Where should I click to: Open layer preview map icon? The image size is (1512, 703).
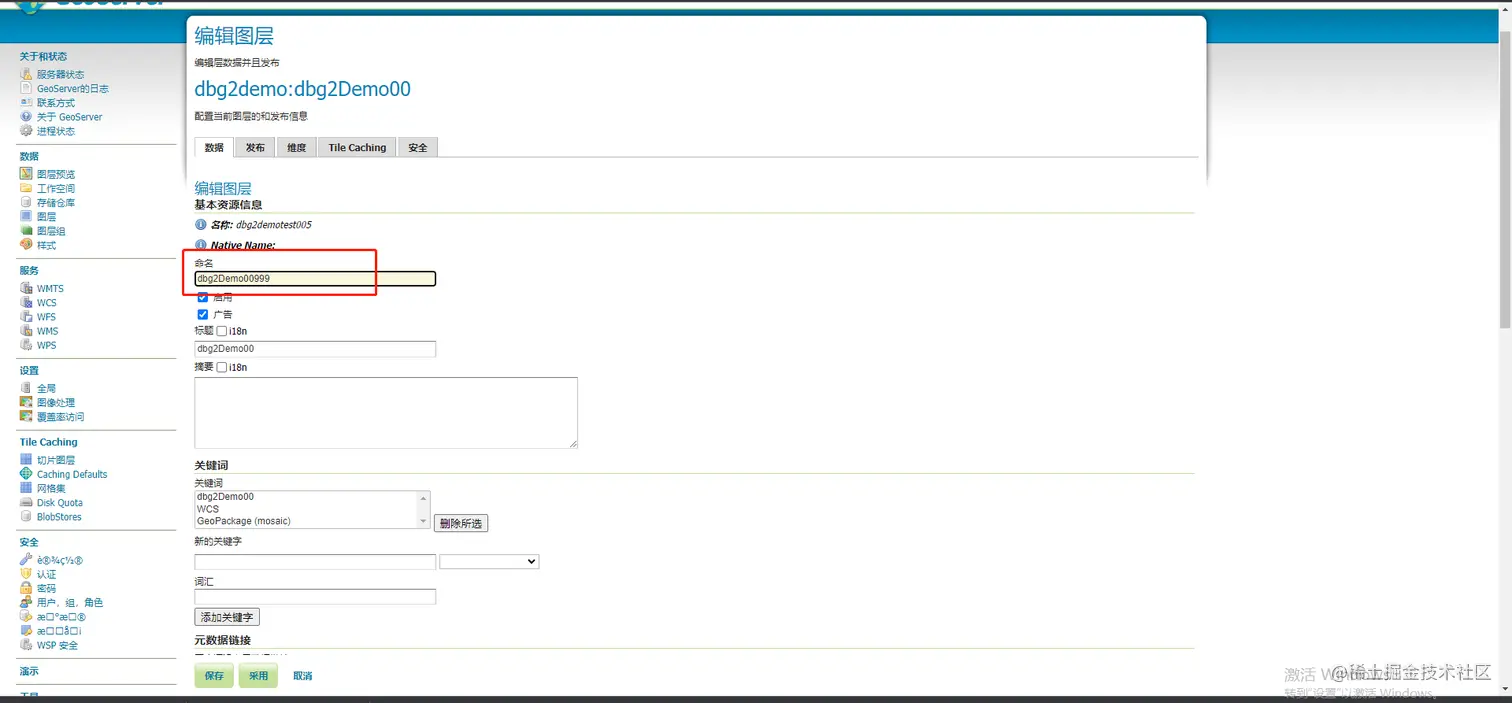[x=26, y=174]
